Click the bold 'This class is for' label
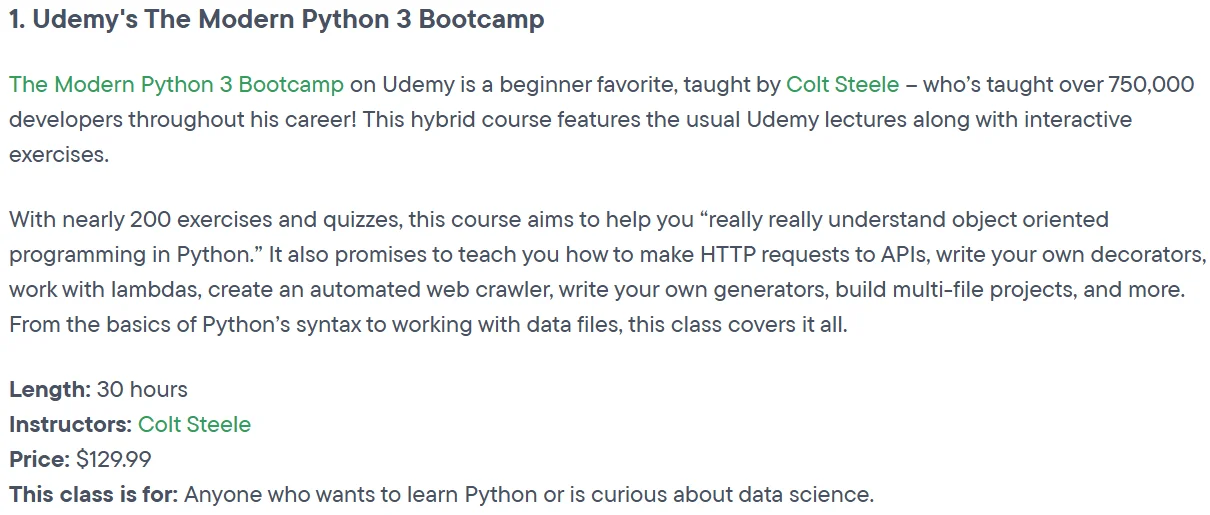1210x515 pixels. [93, 494]
